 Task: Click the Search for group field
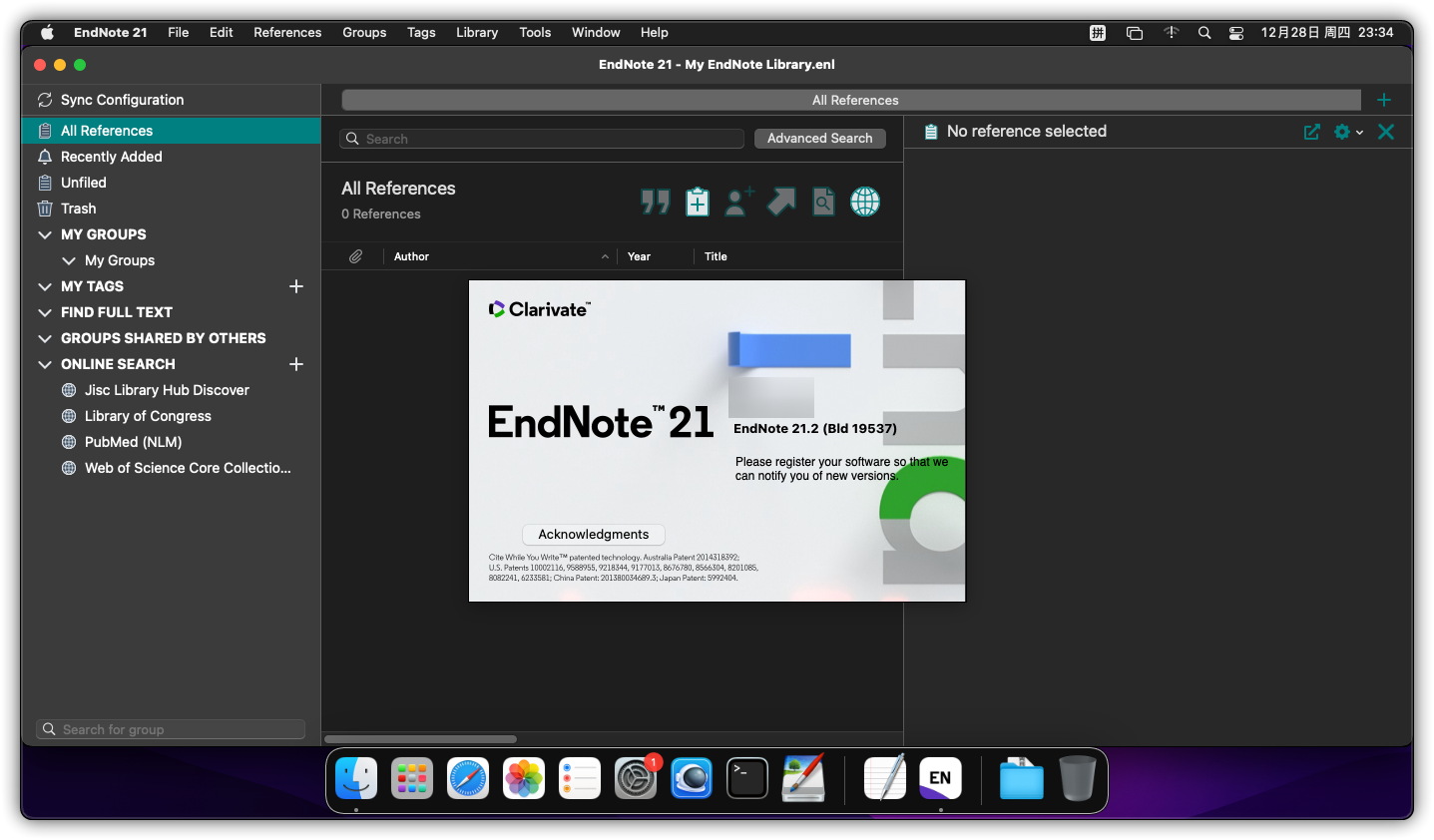click(171, 729)
